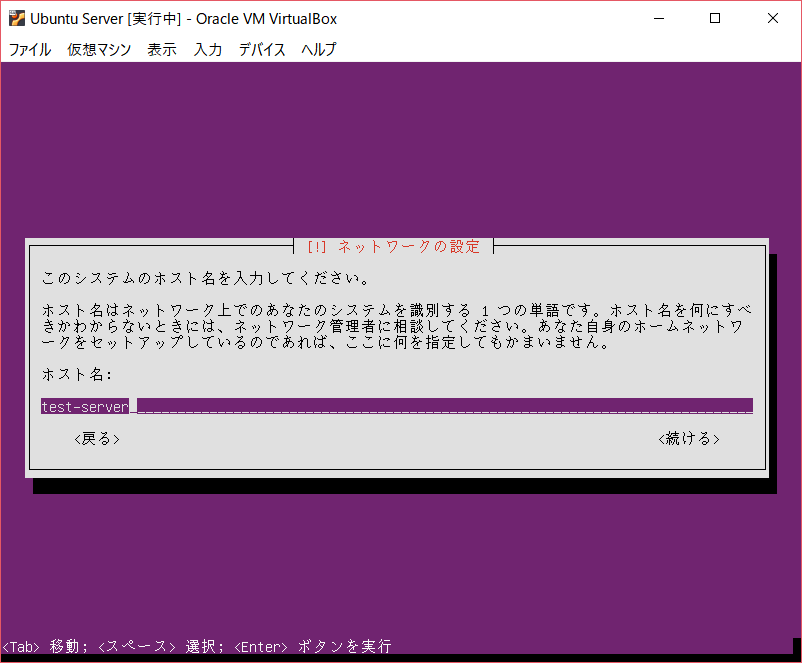
Task: Open the デバイス menu
Action: [x=262, y=49]
